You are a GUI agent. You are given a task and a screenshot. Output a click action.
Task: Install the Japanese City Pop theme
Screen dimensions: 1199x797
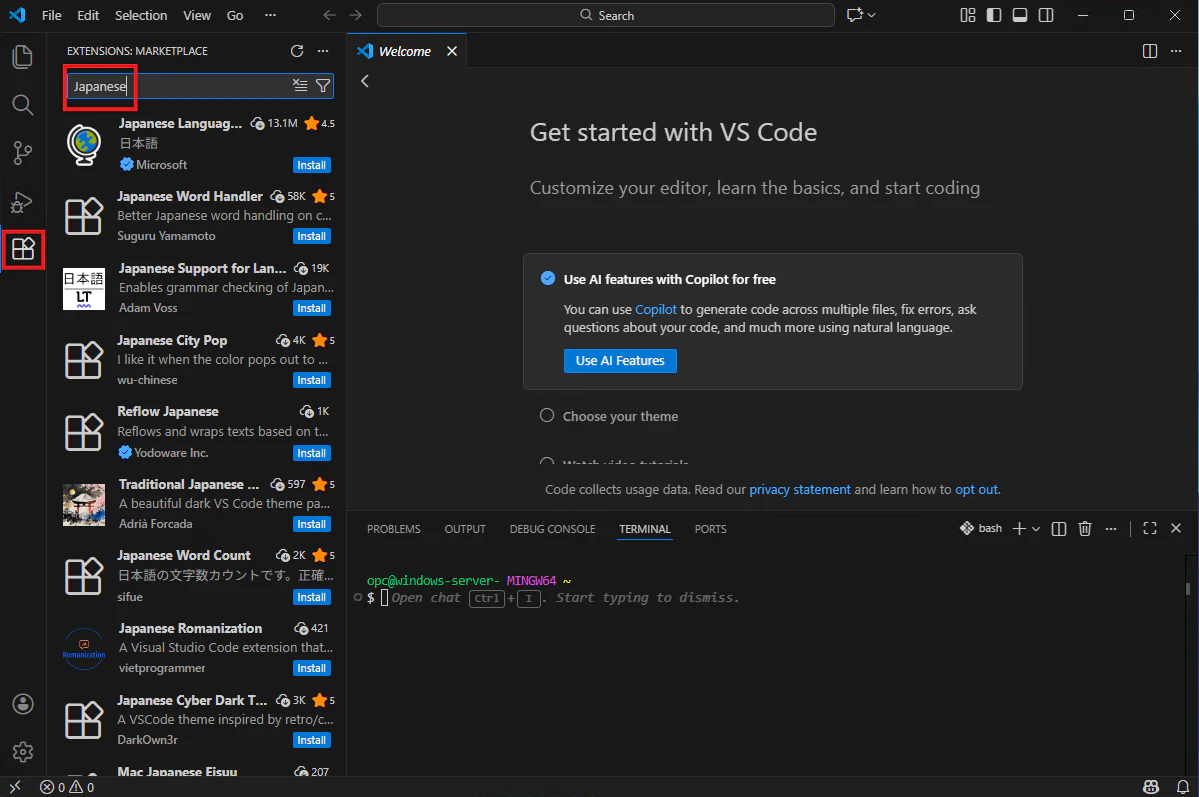point(311,380)
